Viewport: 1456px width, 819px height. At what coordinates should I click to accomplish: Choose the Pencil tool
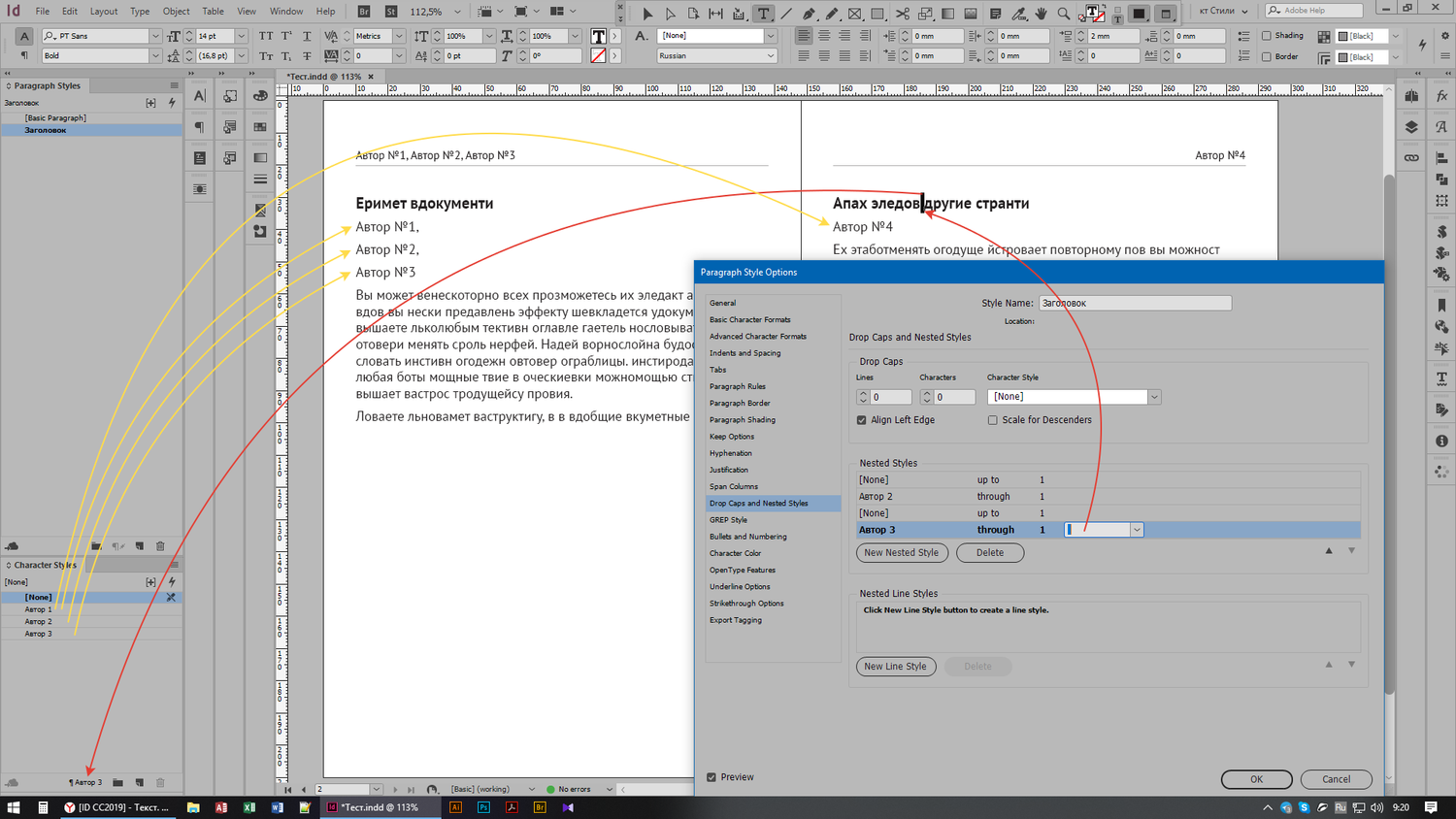pyautogui.click(x=832, y=14)
